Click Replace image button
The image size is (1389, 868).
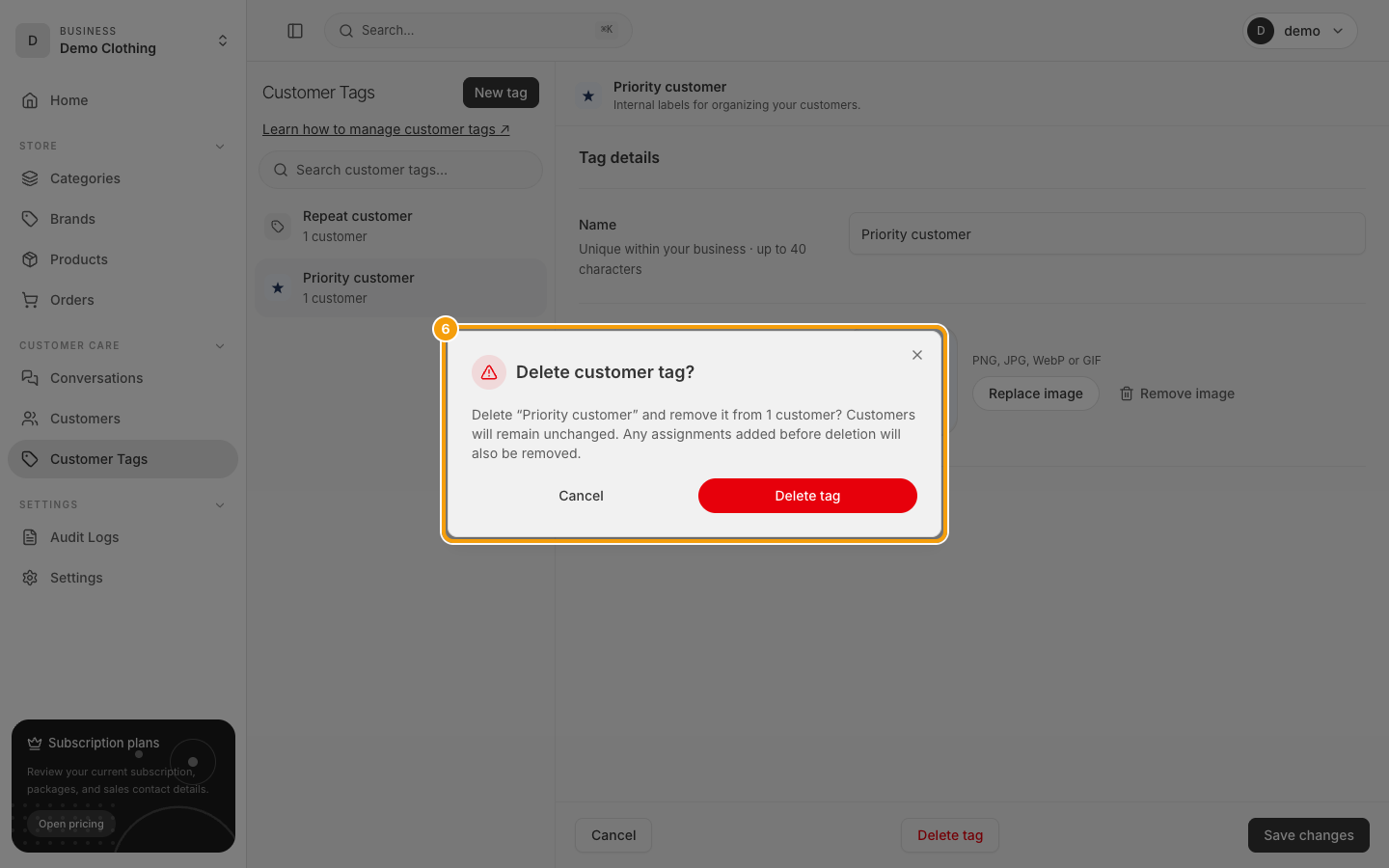[x=1036, y=393]
